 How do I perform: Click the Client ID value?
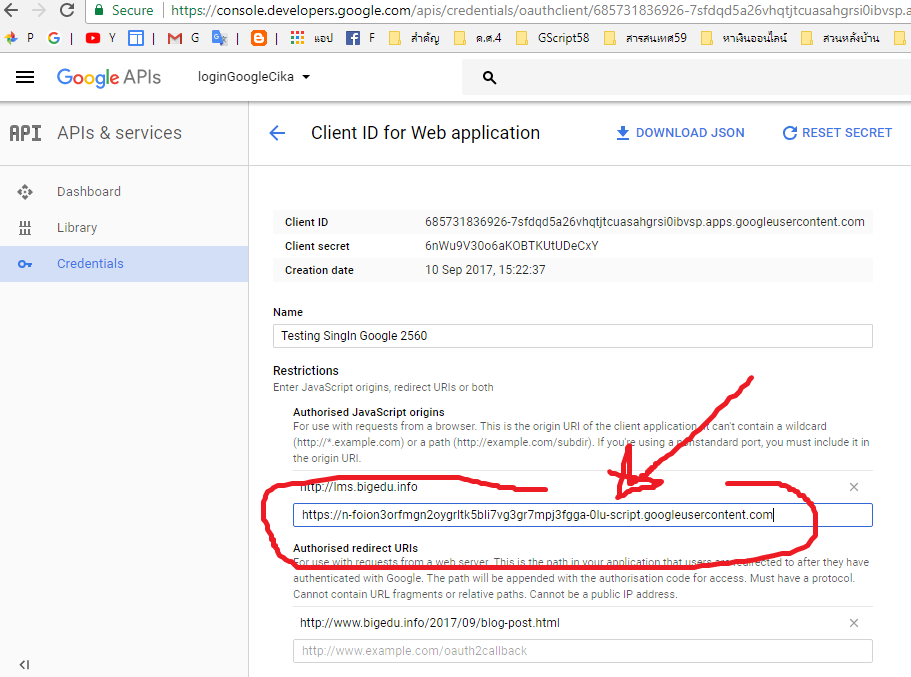[644, 222]
